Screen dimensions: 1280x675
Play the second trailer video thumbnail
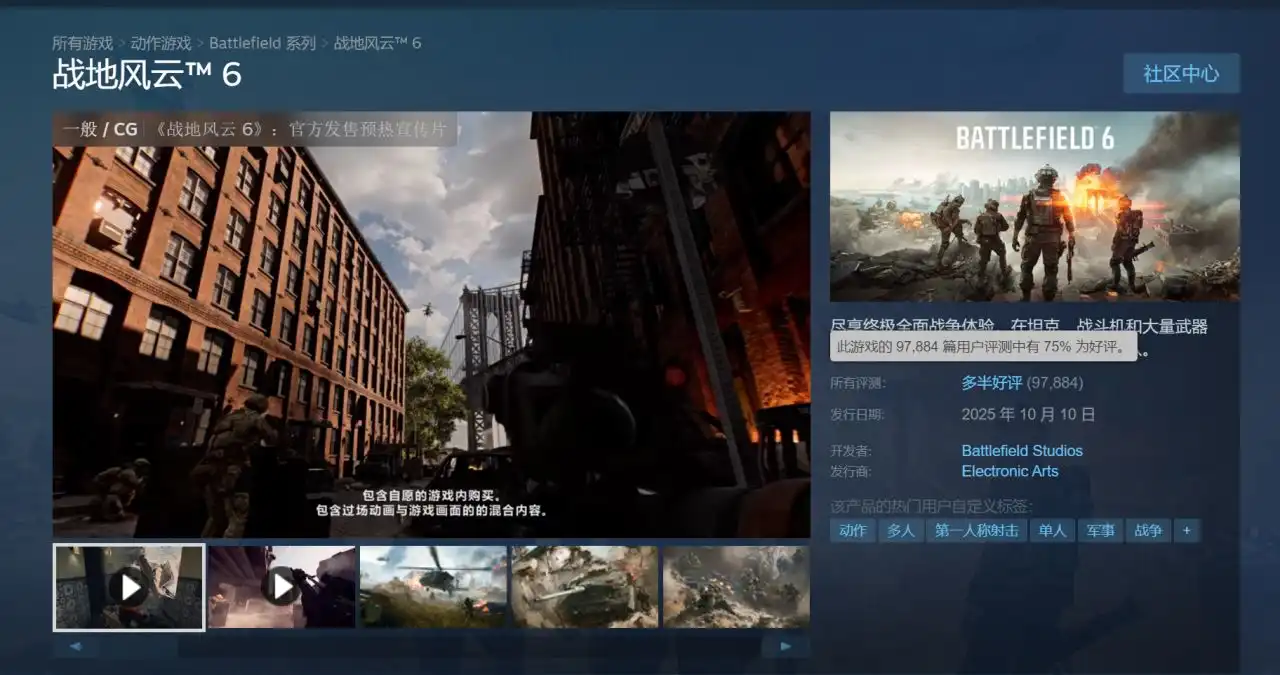(282, 587)
